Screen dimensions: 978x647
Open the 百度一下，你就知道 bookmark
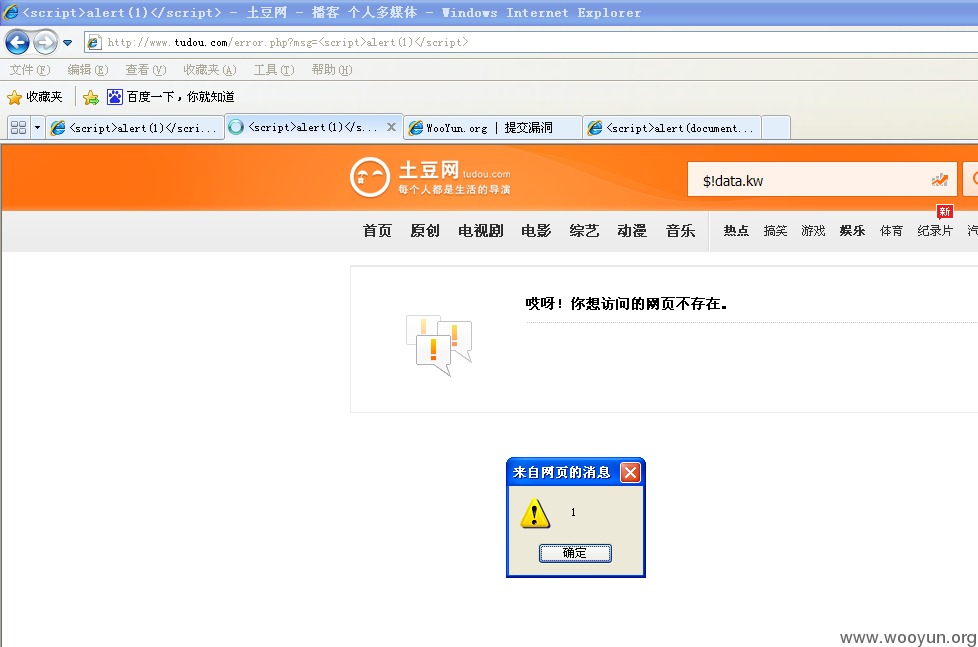pyautogui.click(x=171, y=97)
